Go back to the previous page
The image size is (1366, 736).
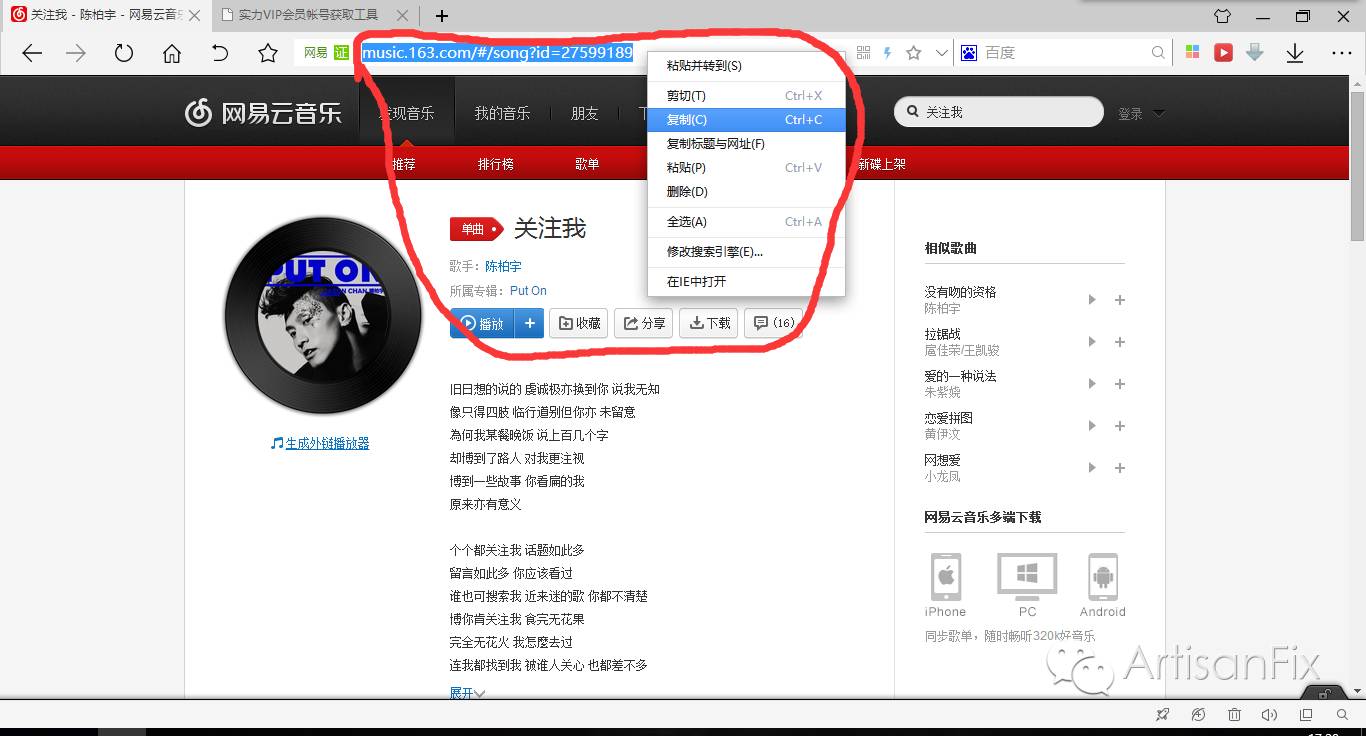pyautogui.click(x=32, y=54)
